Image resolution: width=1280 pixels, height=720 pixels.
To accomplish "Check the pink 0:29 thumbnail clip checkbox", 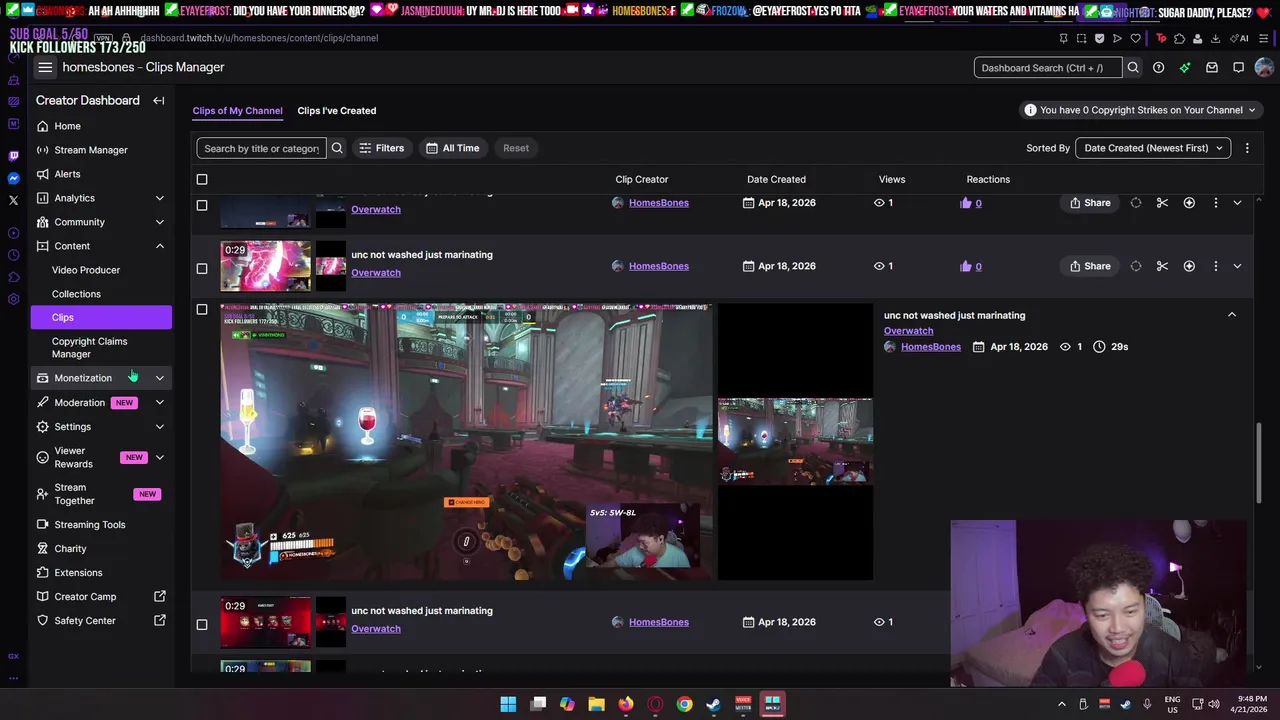I will [x=202, y=268].
